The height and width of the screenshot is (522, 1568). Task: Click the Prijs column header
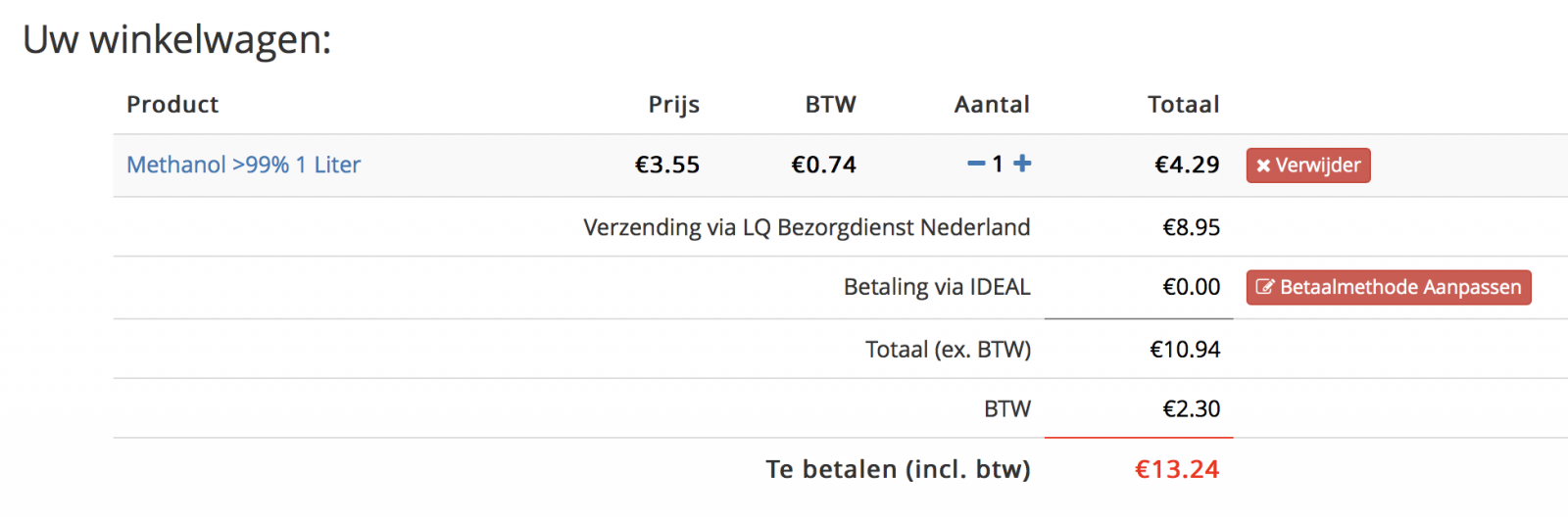tap(674, 105)
